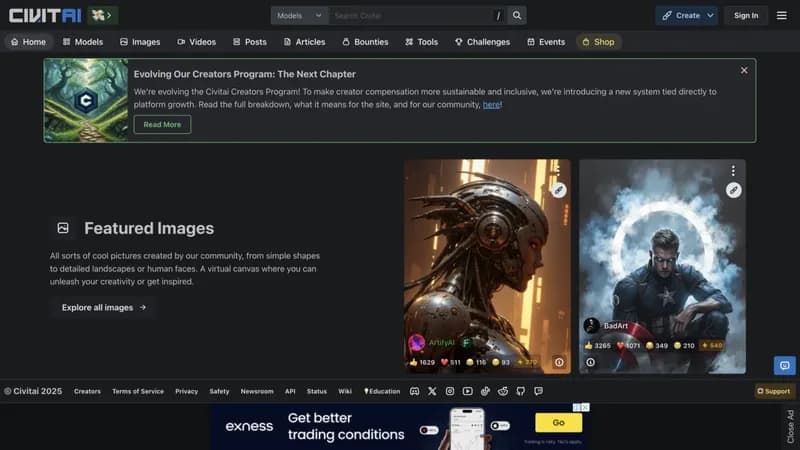Open the Articles tab

[304, 42]
